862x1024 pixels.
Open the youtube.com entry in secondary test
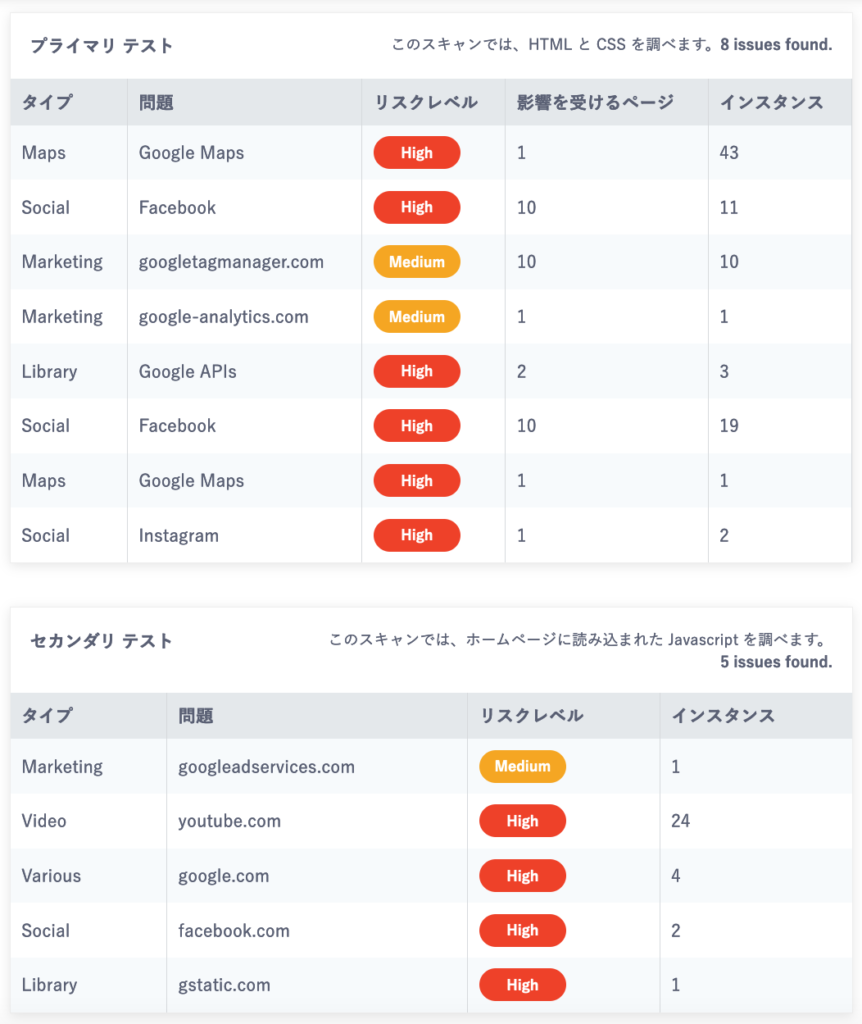pos(230,821)
